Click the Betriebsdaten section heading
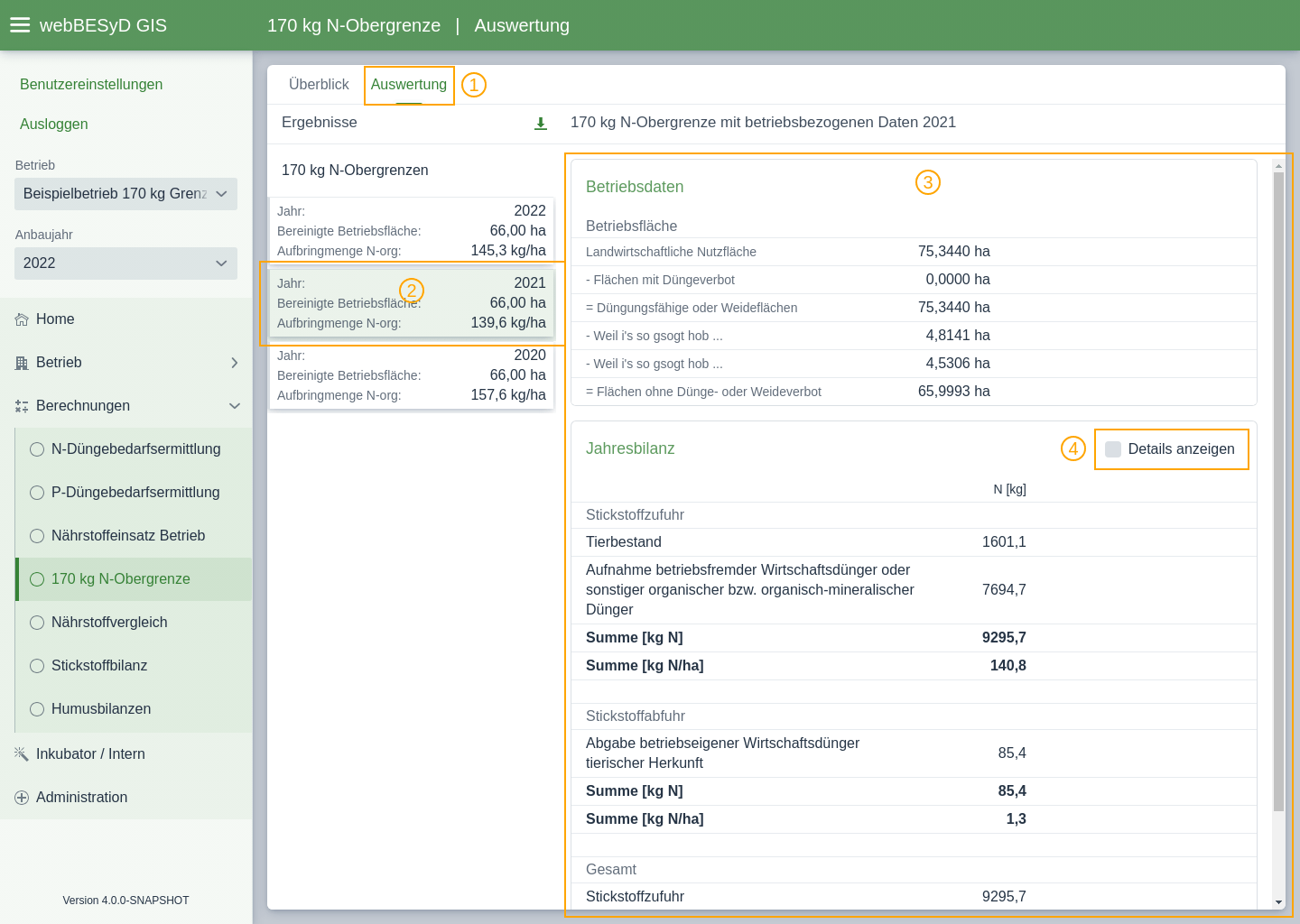Viewport: 1300px width, 924px height. (x=635, y=187)
